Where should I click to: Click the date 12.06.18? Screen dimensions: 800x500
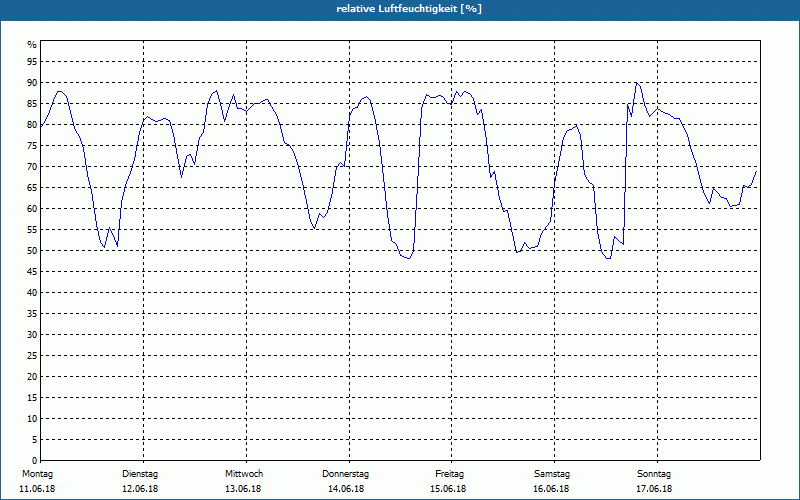coord(140,489)
